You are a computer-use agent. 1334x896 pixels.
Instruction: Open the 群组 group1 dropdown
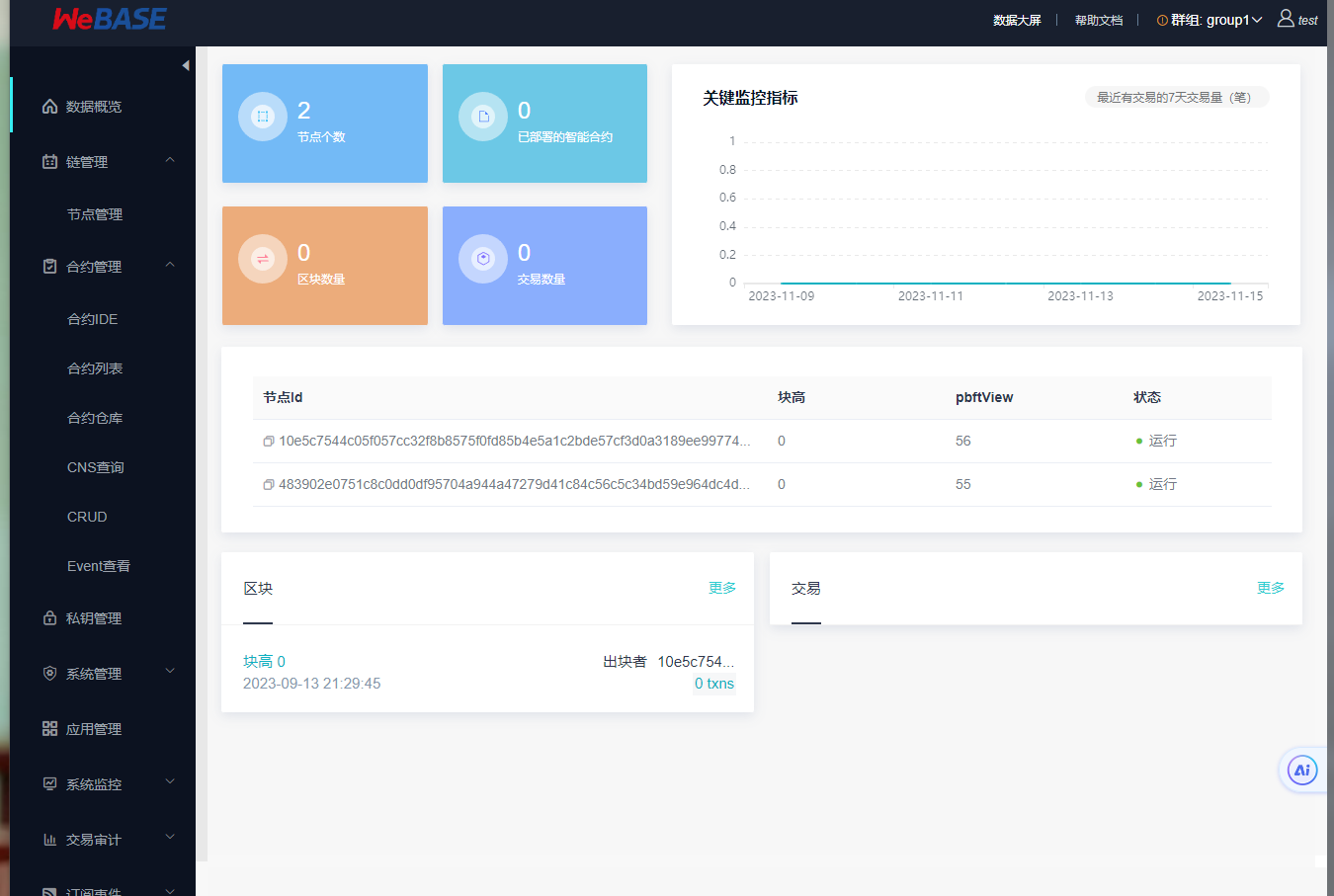1209,18
